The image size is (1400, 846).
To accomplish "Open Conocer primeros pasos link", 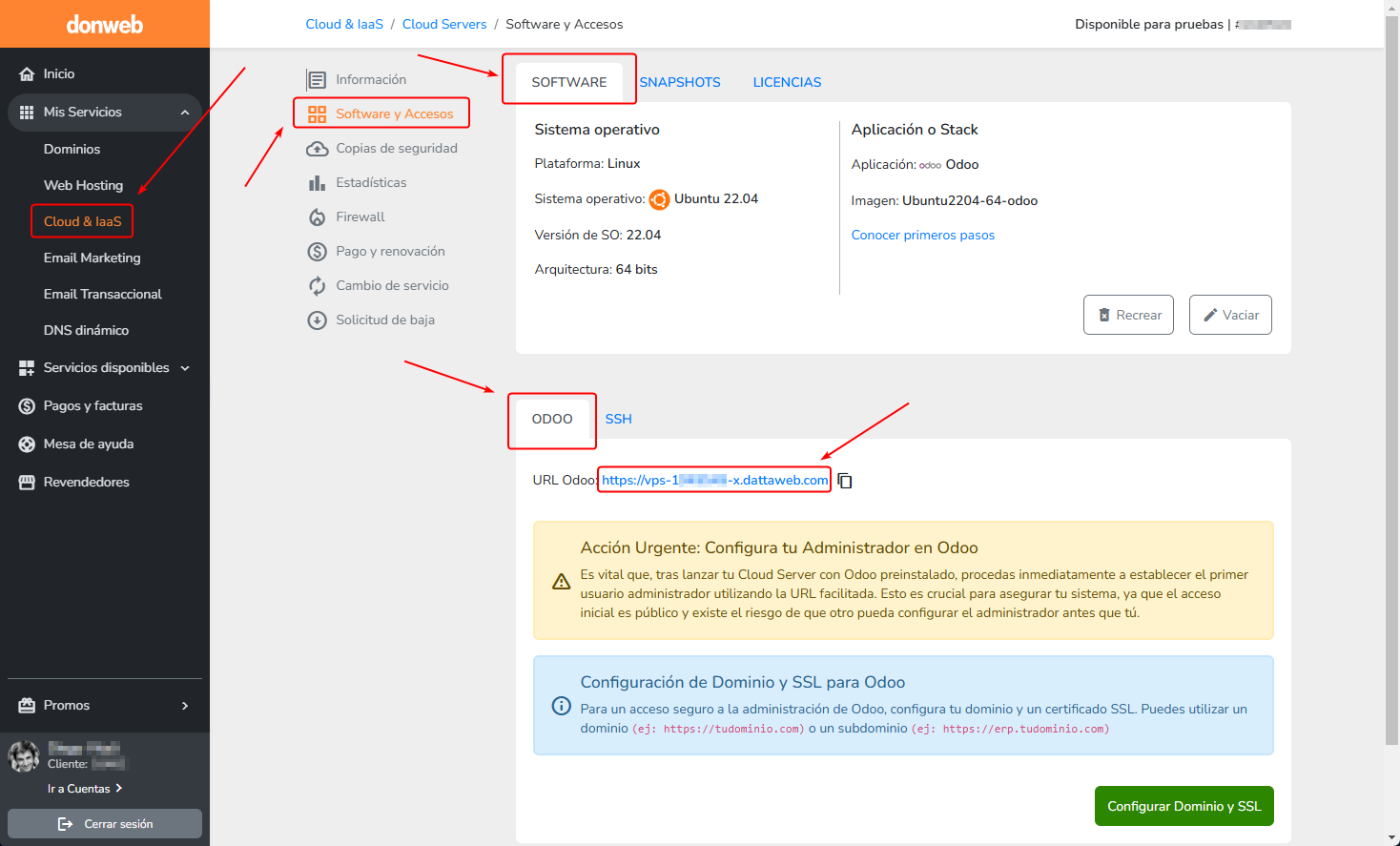I will (x=922, y=235).
